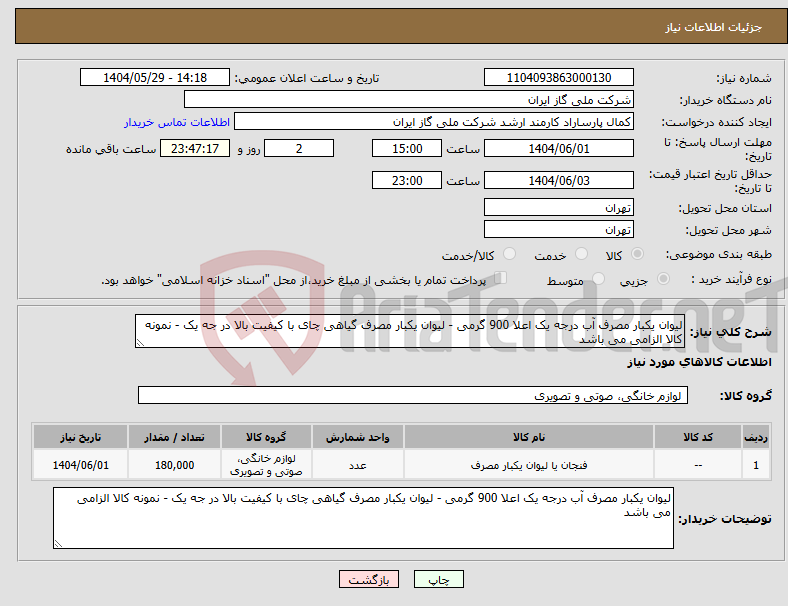Click the شرح کلی نیاز description textarea
The width and height of the screenshot is (788, 606).
(x=410, y=331)
